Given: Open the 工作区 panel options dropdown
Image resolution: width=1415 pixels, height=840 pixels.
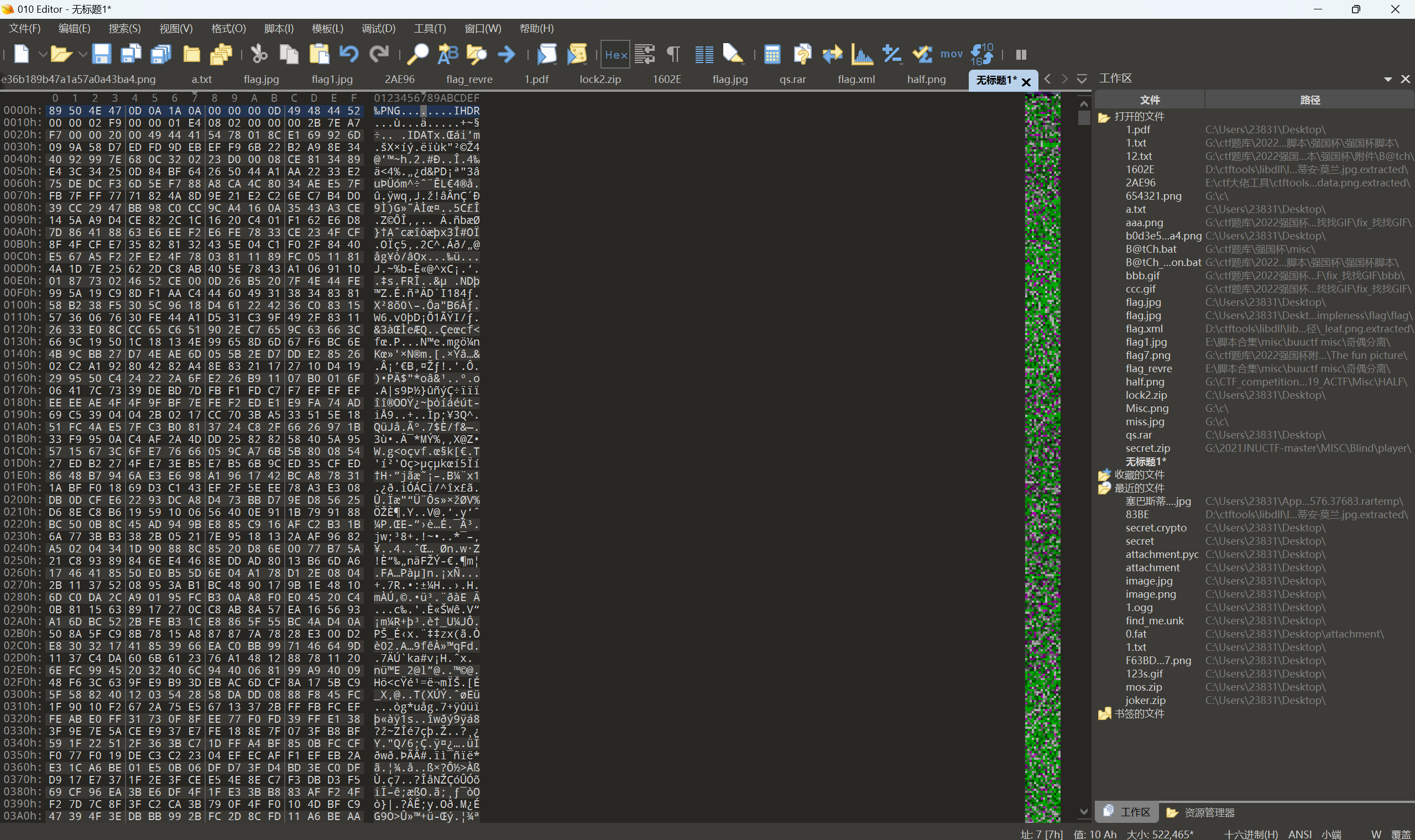Looking at the screenshot, I should click(x=1388, y=79).
